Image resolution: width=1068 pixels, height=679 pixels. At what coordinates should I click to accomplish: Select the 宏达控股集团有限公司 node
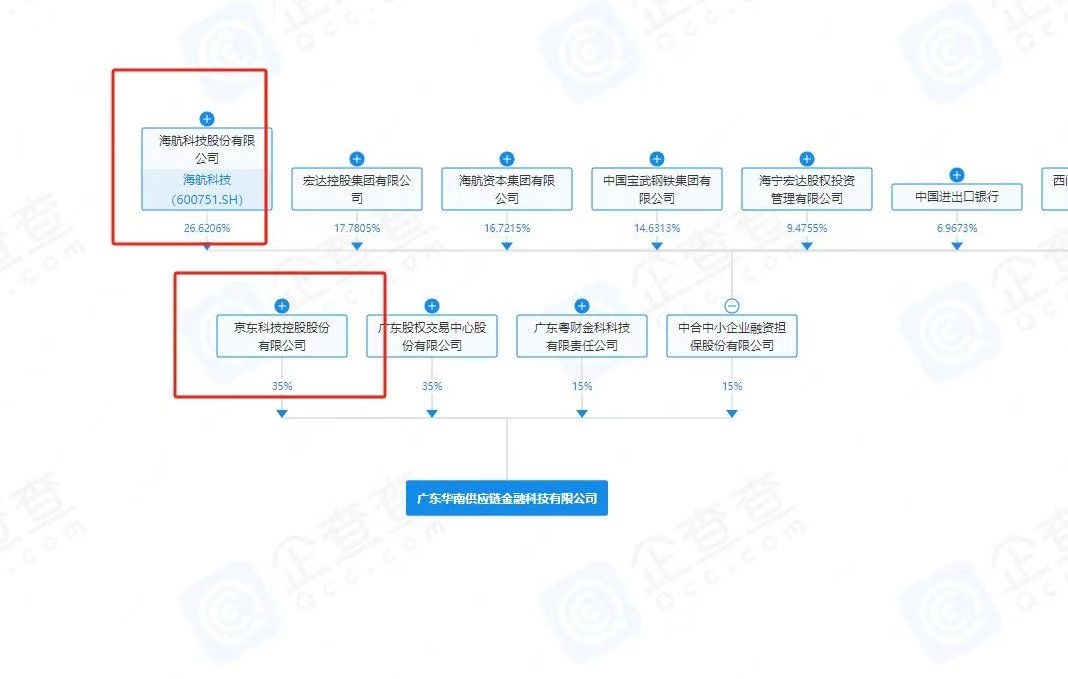pyautogui.click(x=357, y=189)
